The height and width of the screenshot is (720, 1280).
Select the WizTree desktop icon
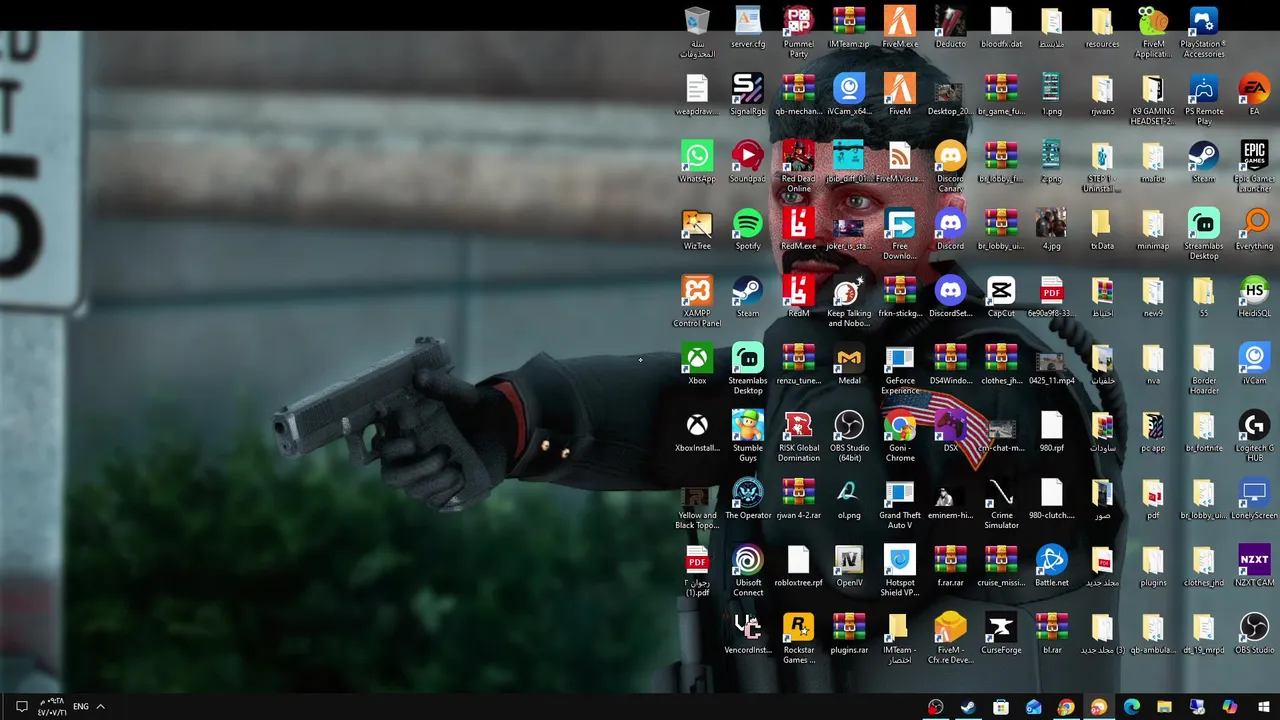point(697,229)
